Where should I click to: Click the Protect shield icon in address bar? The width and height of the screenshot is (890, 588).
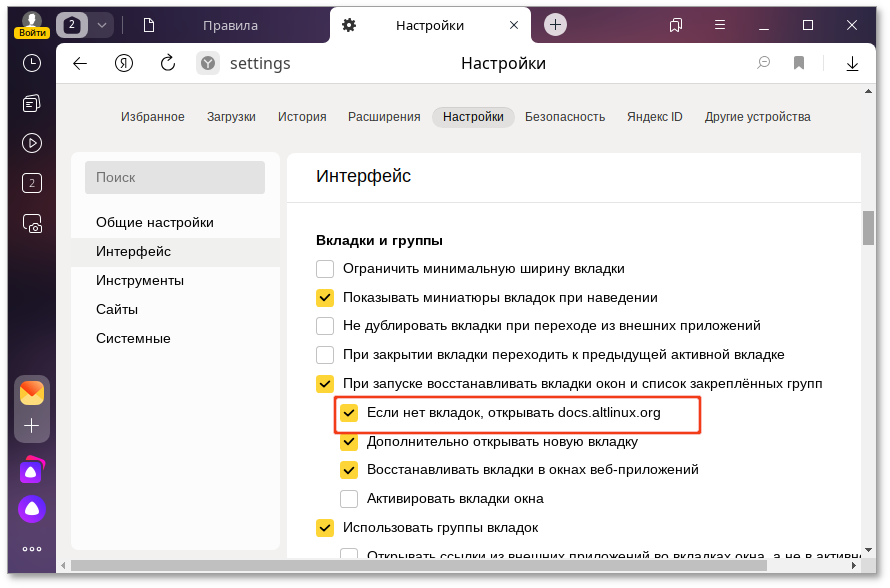tap(207, 62)
